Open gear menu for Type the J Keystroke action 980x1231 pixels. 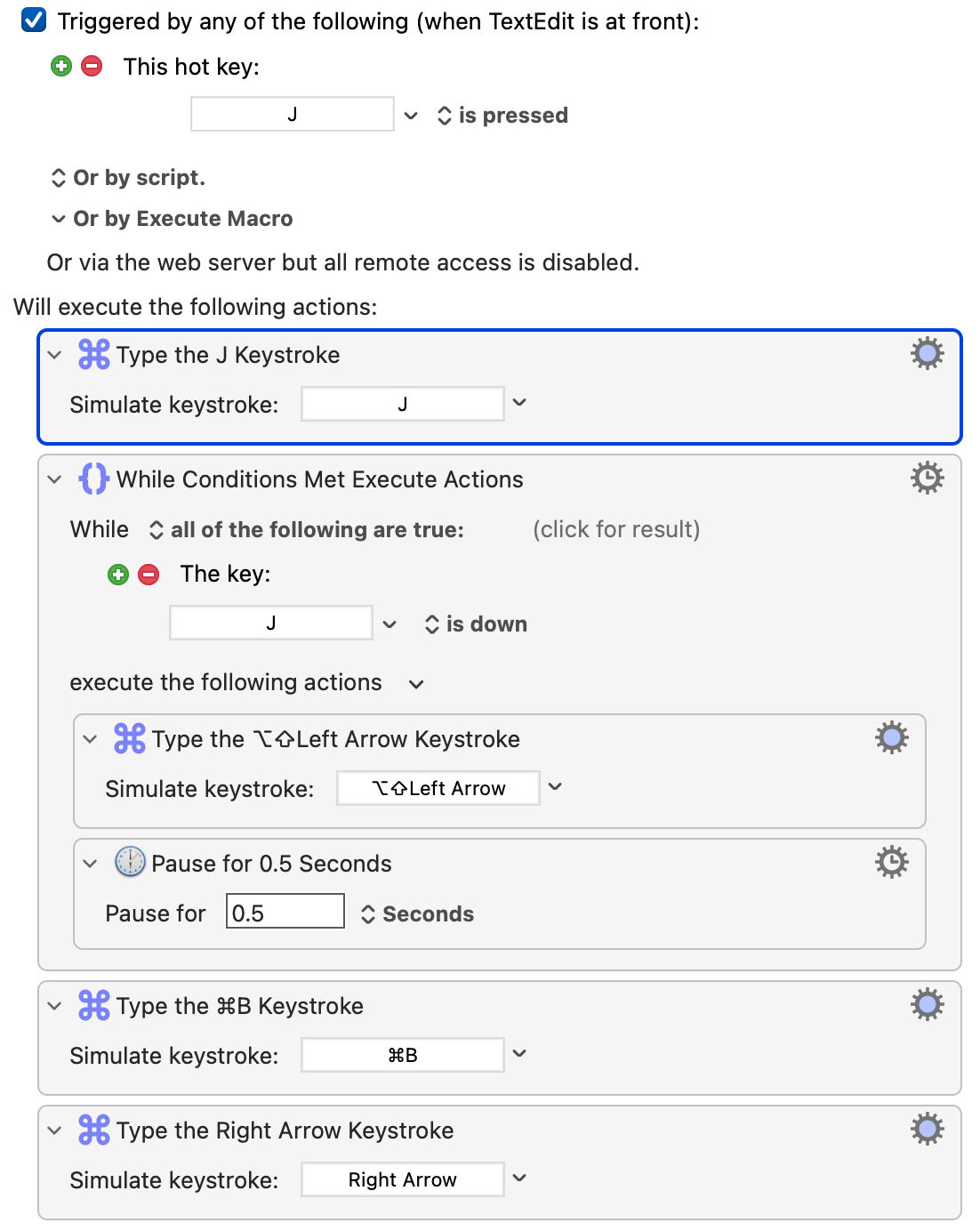point(927,354)
